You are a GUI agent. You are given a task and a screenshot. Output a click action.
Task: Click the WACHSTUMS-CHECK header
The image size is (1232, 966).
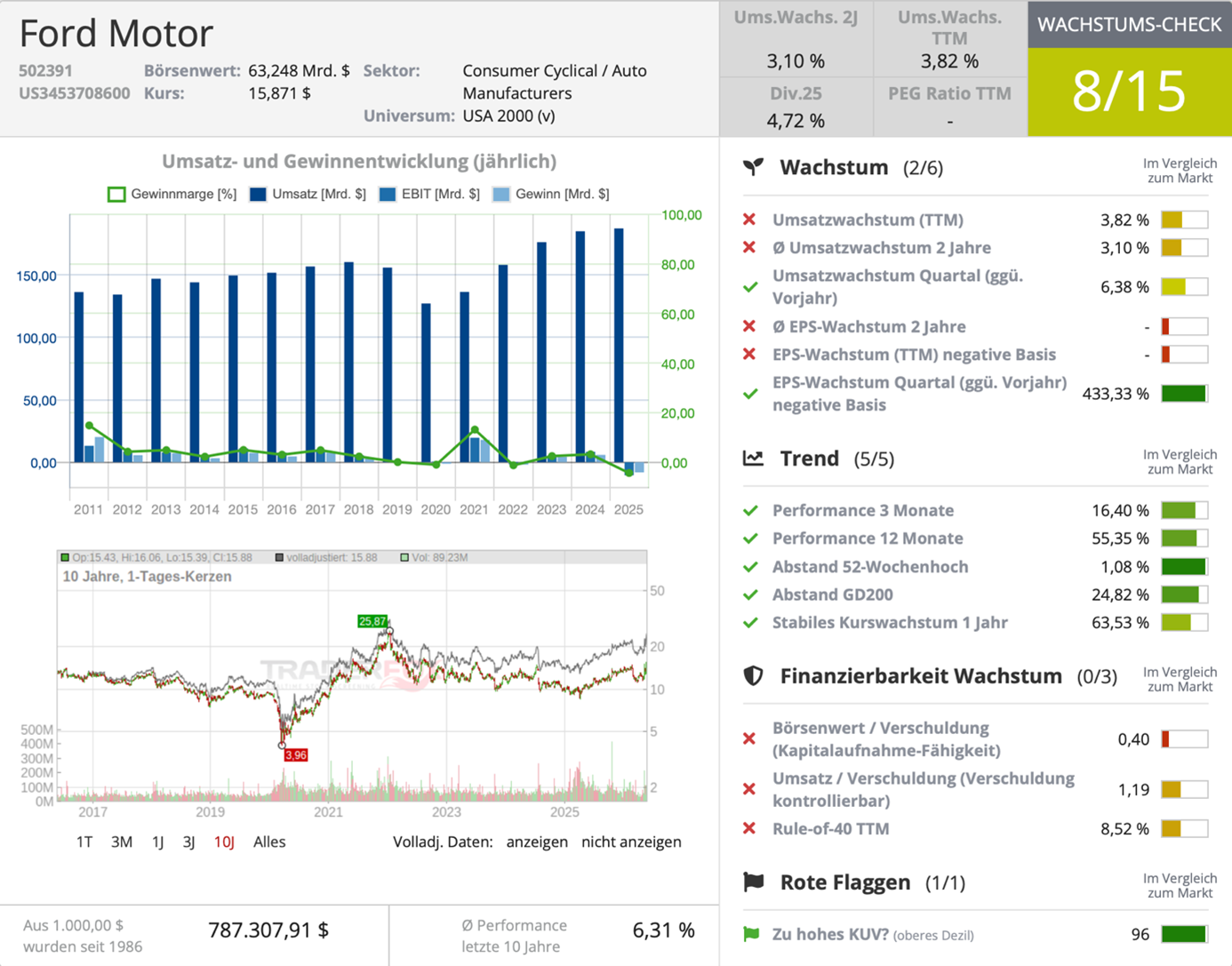pos(1130,24)
